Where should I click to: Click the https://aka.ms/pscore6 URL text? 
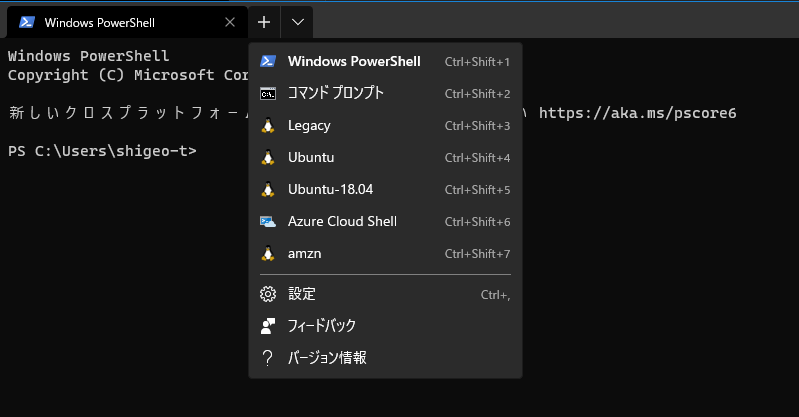(x=637, y=113)
